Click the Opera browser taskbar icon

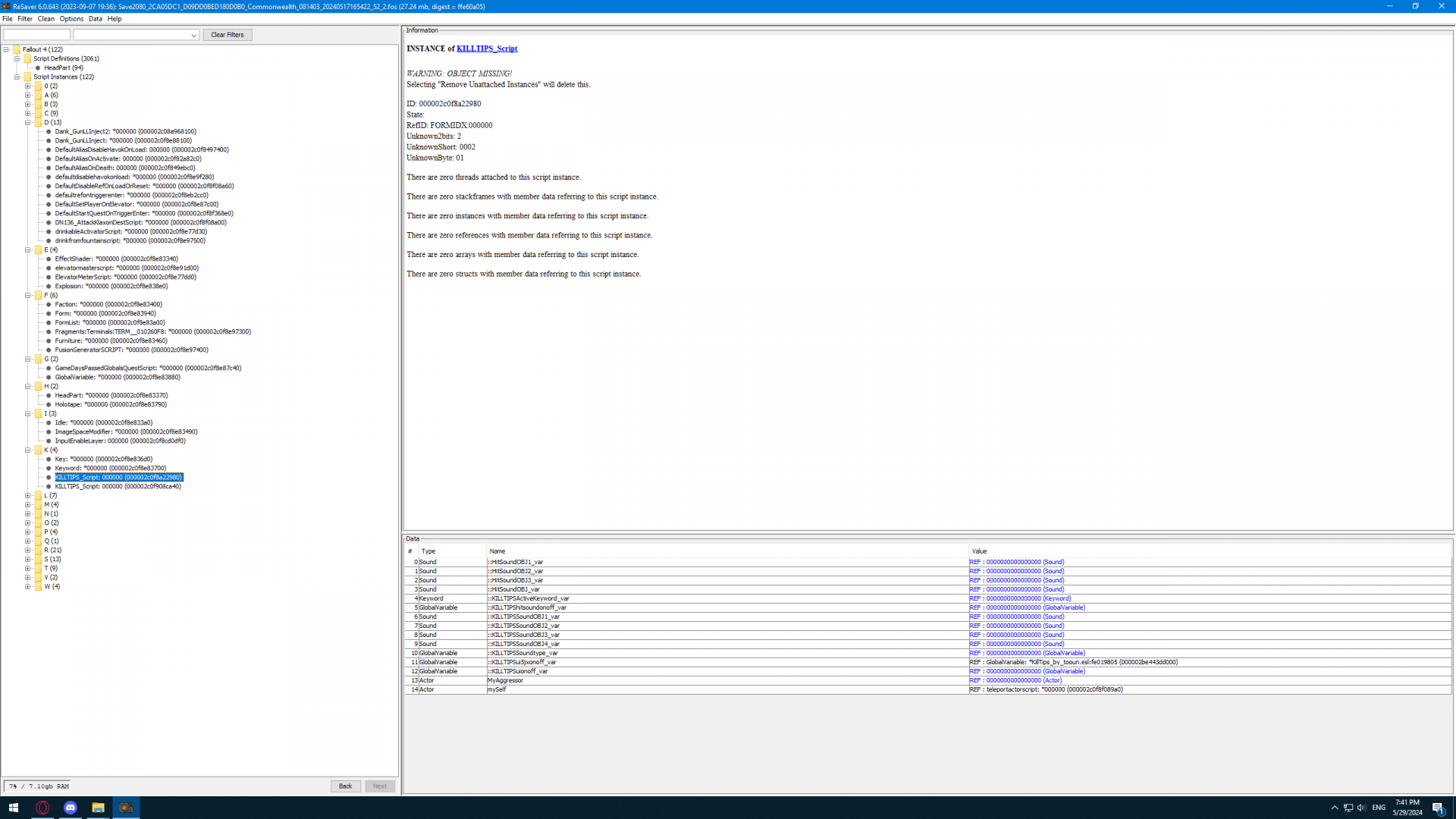click(x=42, y=808)
